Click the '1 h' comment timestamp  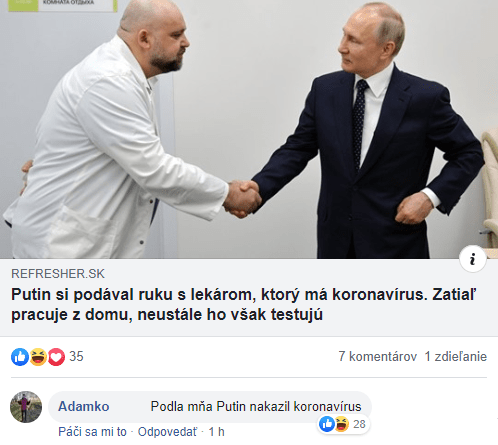click(216, 432)
